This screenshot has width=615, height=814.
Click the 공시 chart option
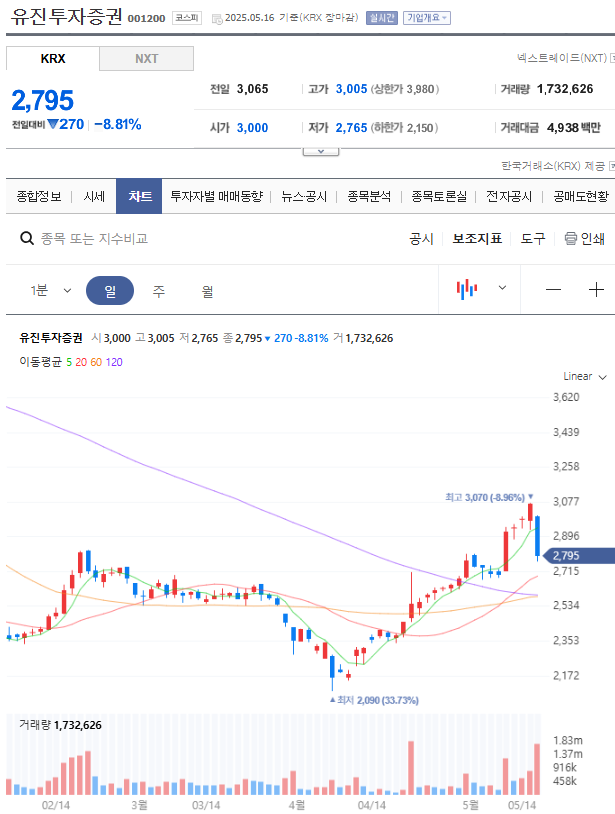tap(421, 238)
